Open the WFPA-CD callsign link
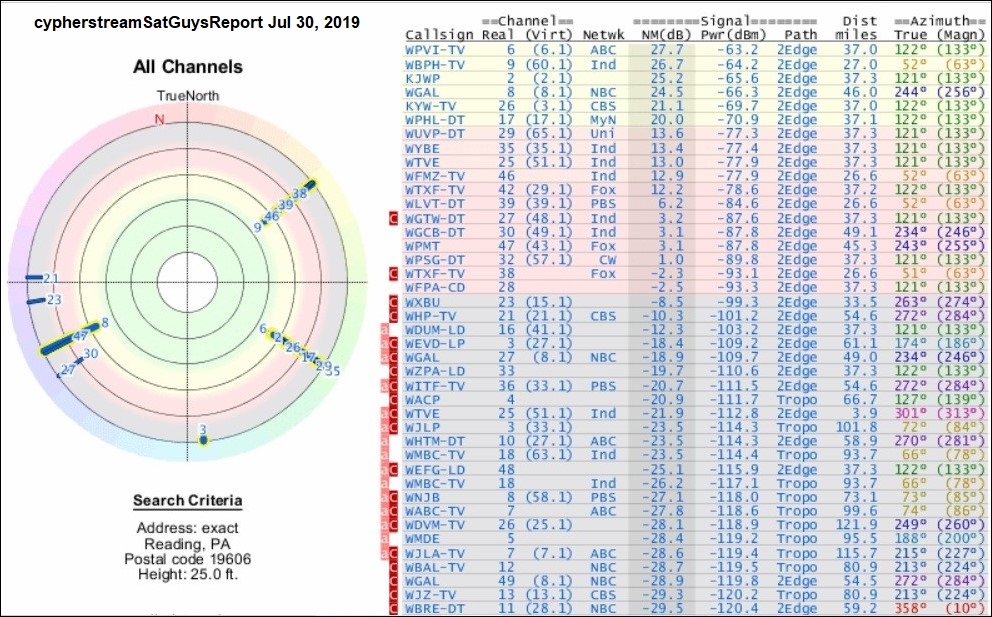992x617 pixels. click(435, 288)
